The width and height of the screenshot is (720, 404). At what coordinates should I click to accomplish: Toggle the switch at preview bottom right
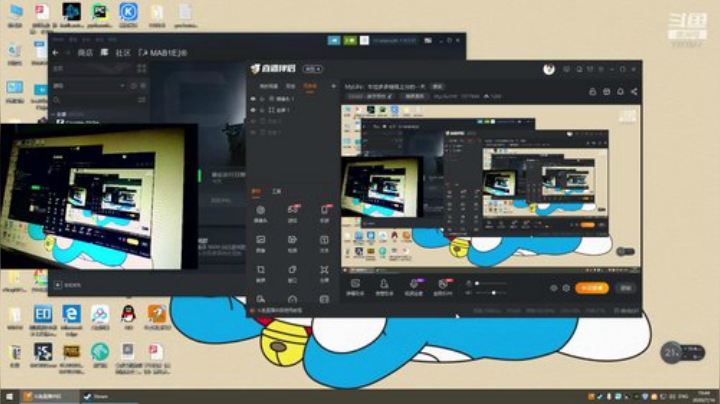625,252
